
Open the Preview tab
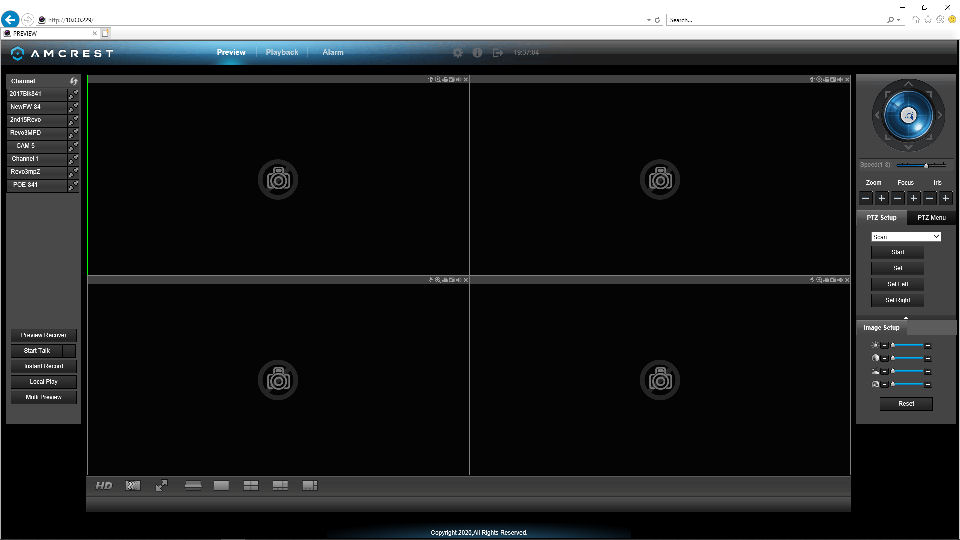[x=231, y=53]
